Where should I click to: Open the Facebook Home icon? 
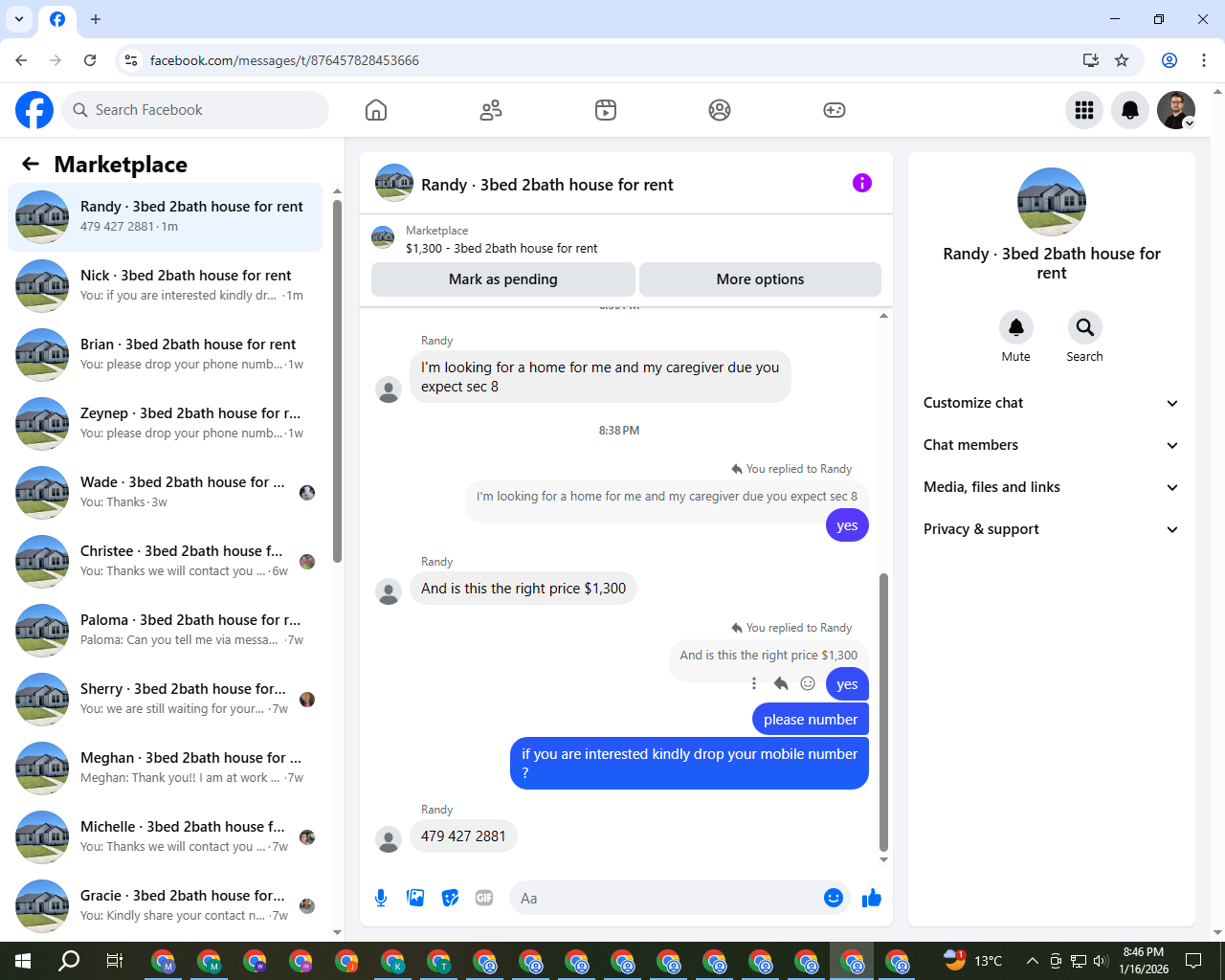[376, 110]
